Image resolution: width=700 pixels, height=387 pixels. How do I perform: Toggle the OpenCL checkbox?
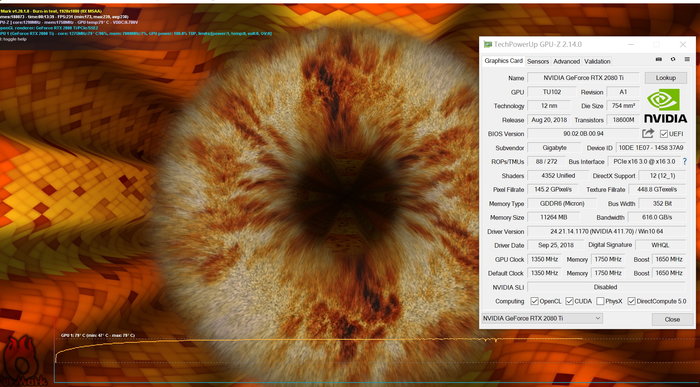534,301
